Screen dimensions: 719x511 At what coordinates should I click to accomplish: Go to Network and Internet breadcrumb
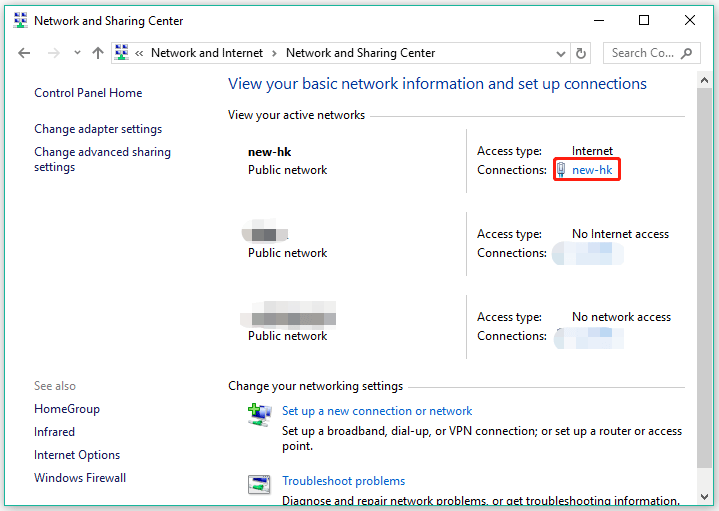tap(207, 53)
